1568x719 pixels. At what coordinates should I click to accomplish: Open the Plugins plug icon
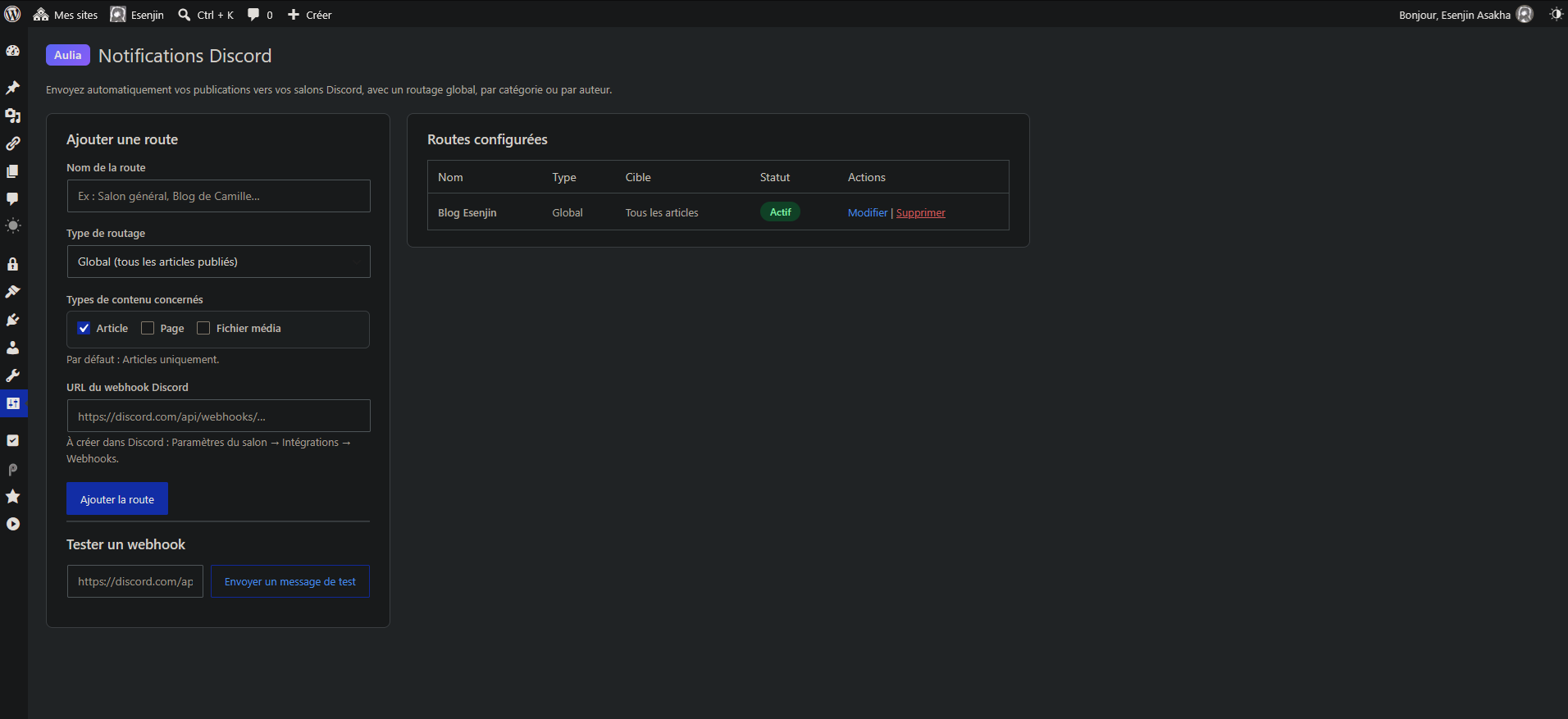13,320
